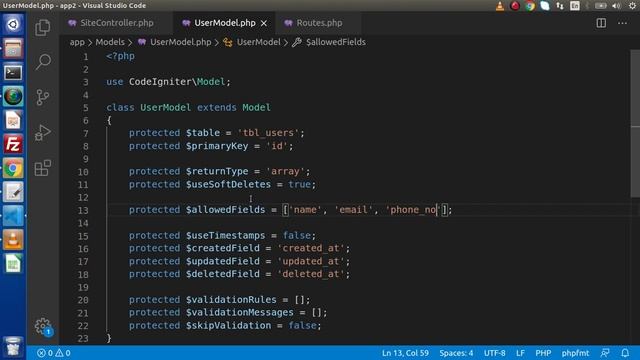
Task: Open Ubuntu dash home in launcher
Action: point(13,24)
